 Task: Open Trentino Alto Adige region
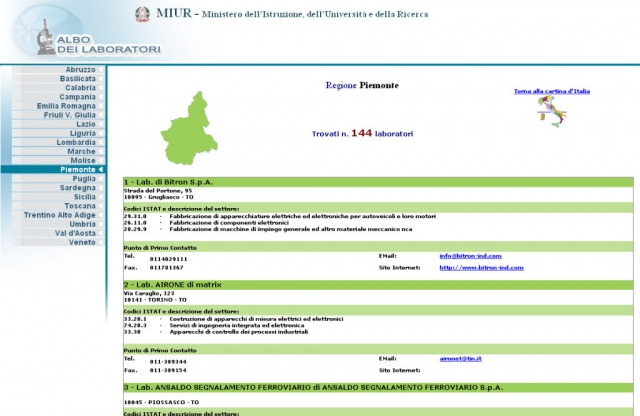pyautogui.click(x=60, y=215)
